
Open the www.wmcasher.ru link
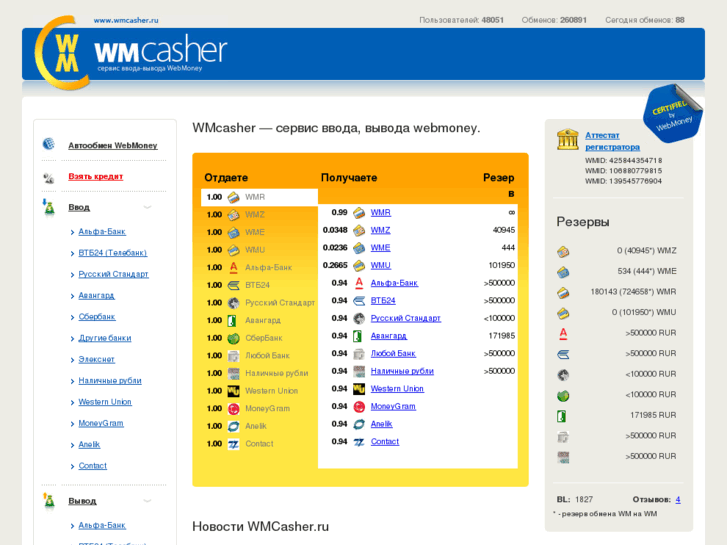point(126,20)
